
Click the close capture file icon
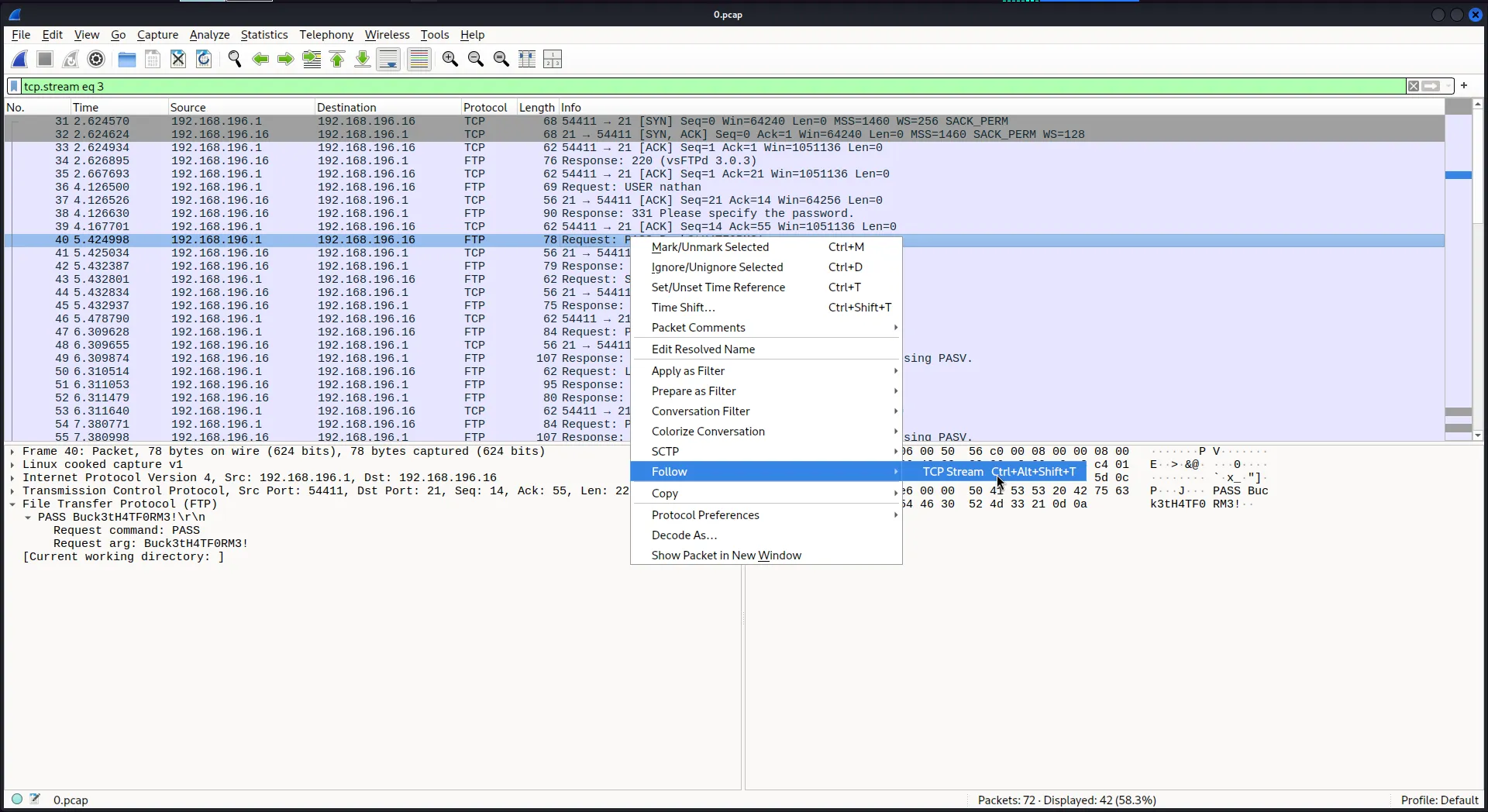pos(178,59)
